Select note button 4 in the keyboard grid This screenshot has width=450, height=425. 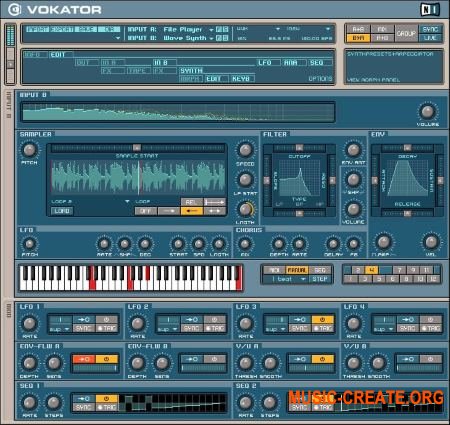372,270
